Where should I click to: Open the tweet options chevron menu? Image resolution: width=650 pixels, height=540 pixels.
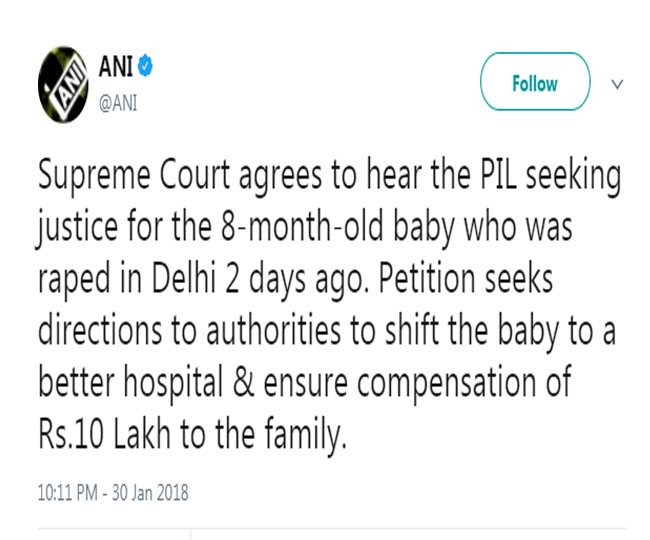(617, 84)
